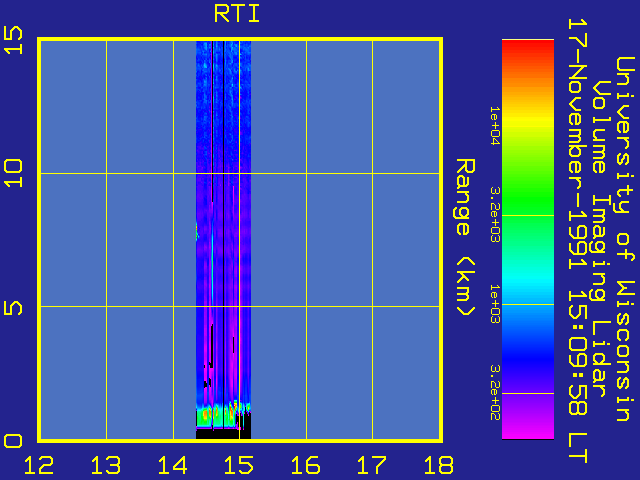The height and width of the screenshot is (480, 640).
Task: Click the black ground band at plot bottom
Action: (x=223, y=434)
